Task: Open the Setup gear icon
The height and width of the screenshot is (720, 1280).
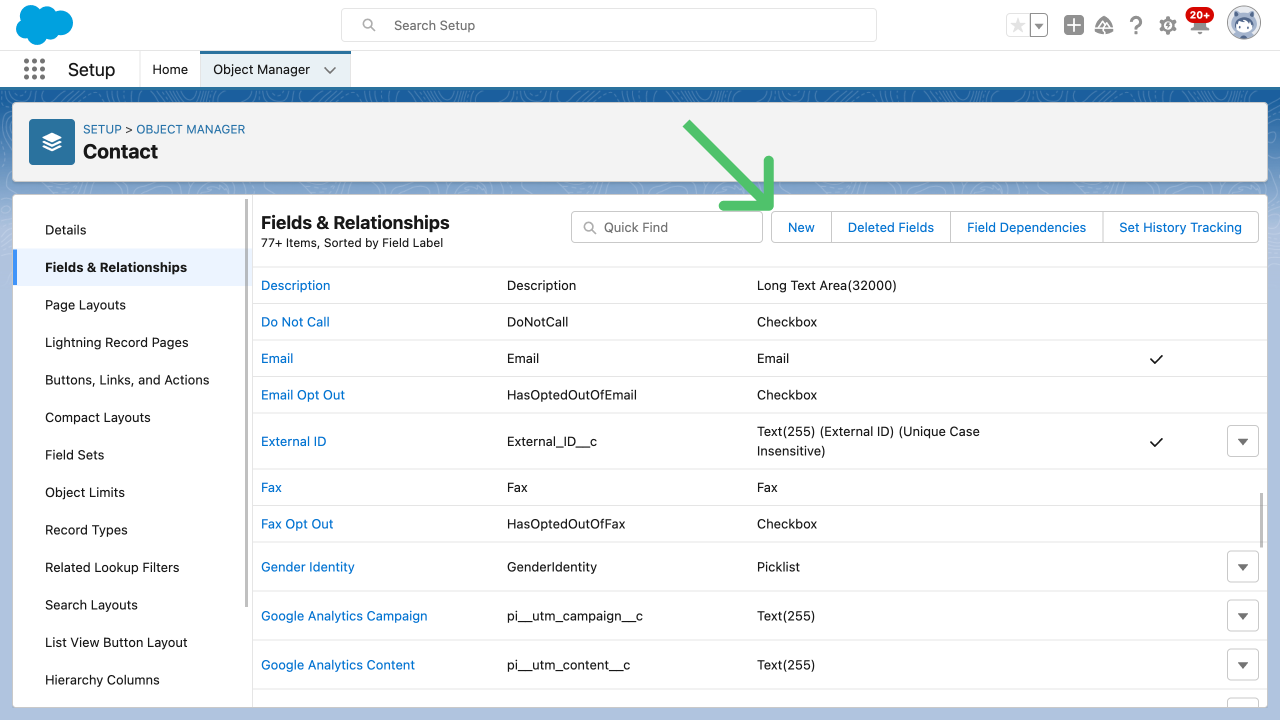Action: coord(1168,26)
